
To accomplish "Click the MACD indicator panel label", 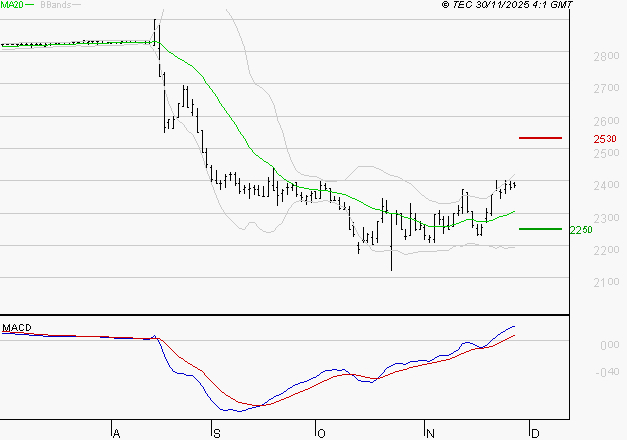I will 15,328.
